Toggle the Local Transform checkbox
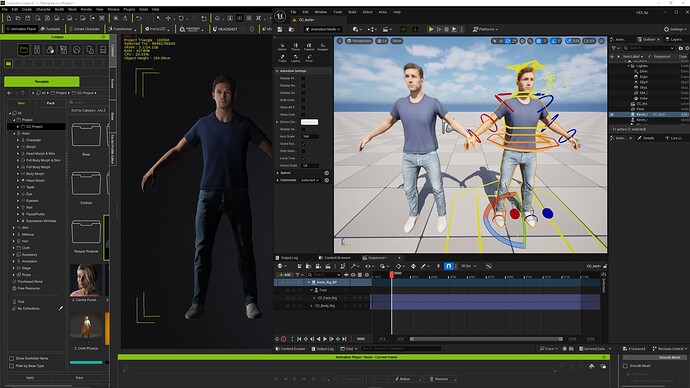Viewport: 690px width, 388px height. (x=303, y=158)
